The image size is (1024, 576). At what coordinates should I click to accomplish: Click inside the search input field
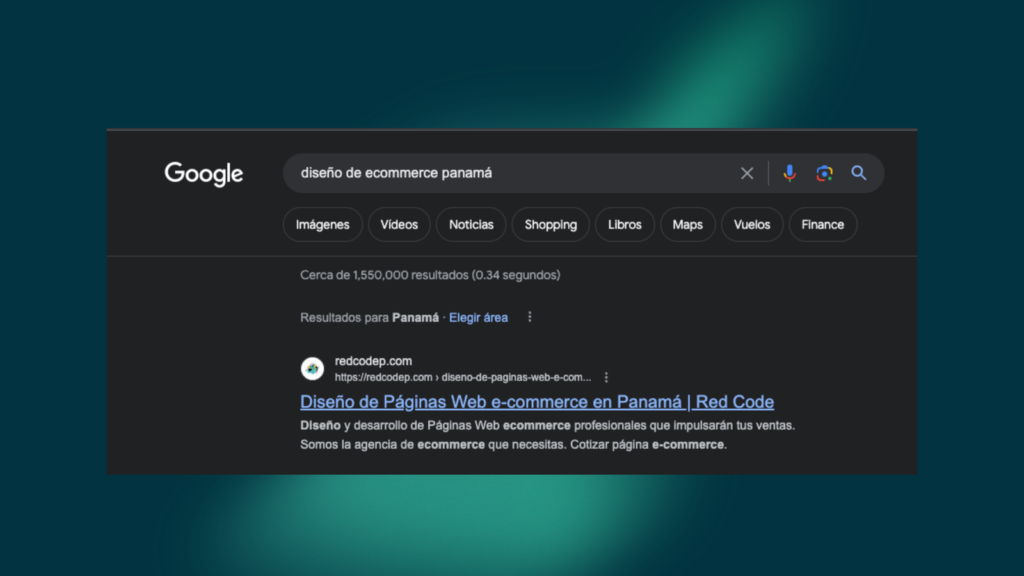pos(500,172)
